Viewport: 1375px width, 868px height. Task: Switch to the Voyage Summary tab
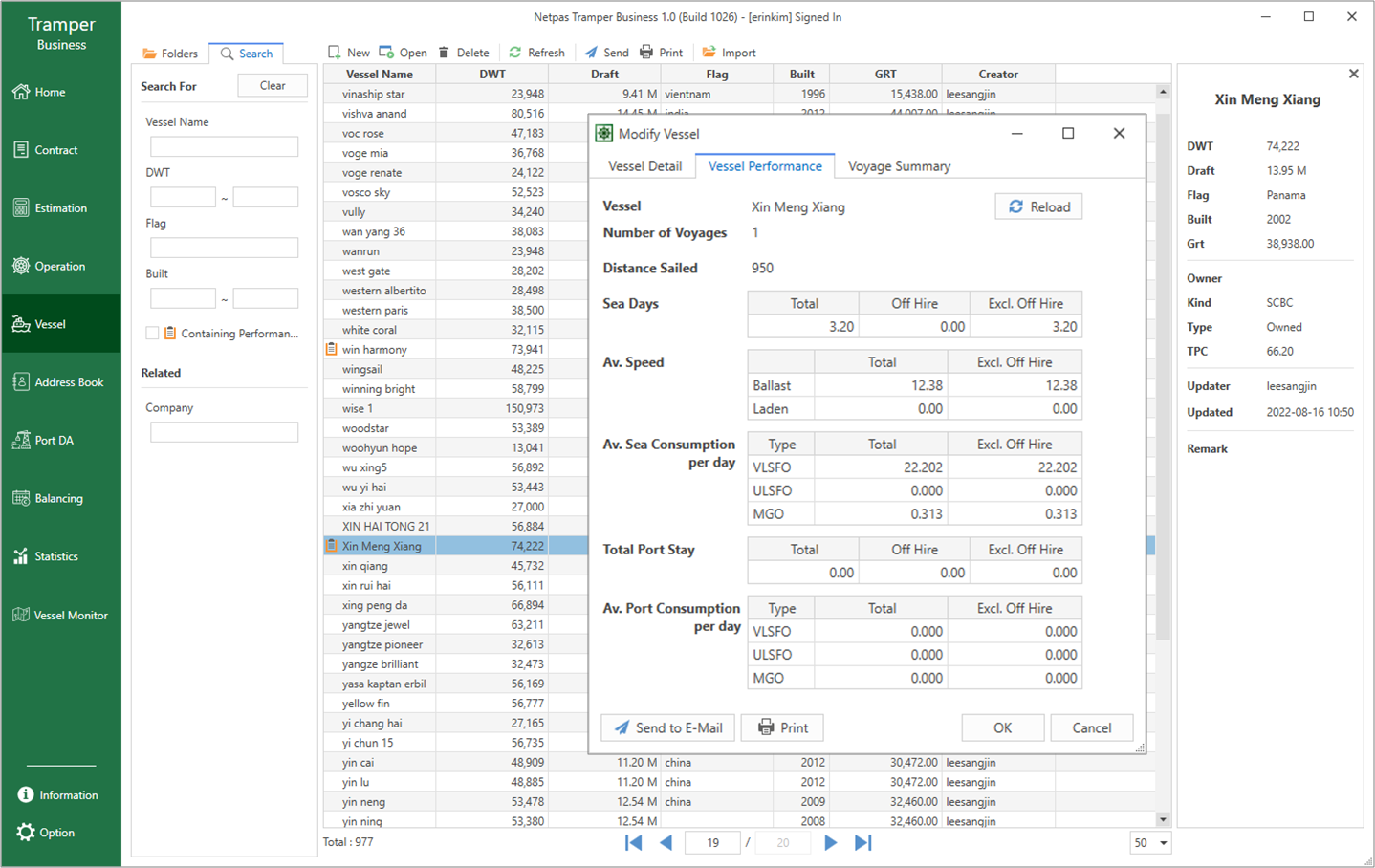899,166
